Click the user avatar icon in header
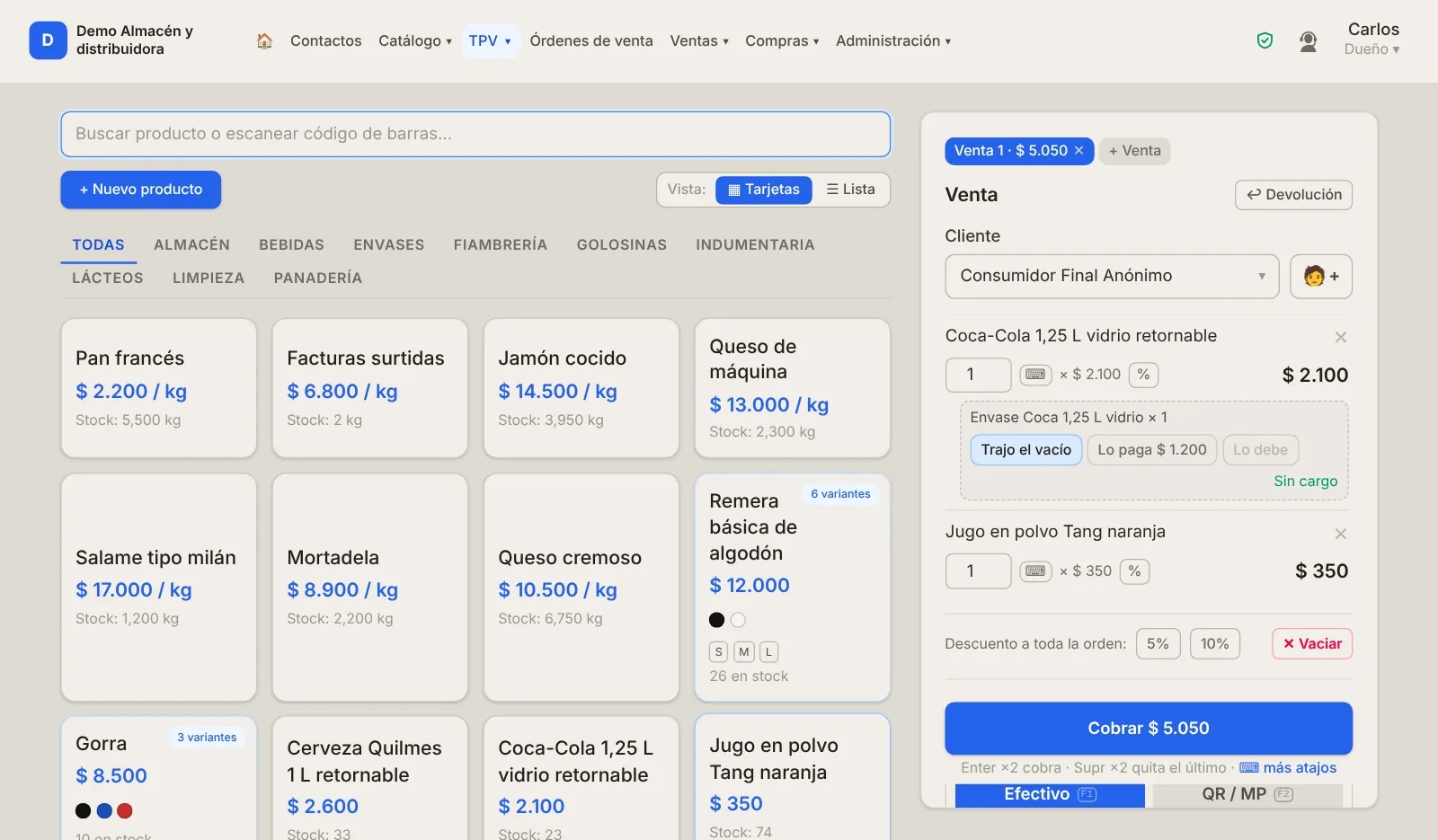Image resolution: width=1438 pixels, height=840 pixels. click(x=1308, y=40)
